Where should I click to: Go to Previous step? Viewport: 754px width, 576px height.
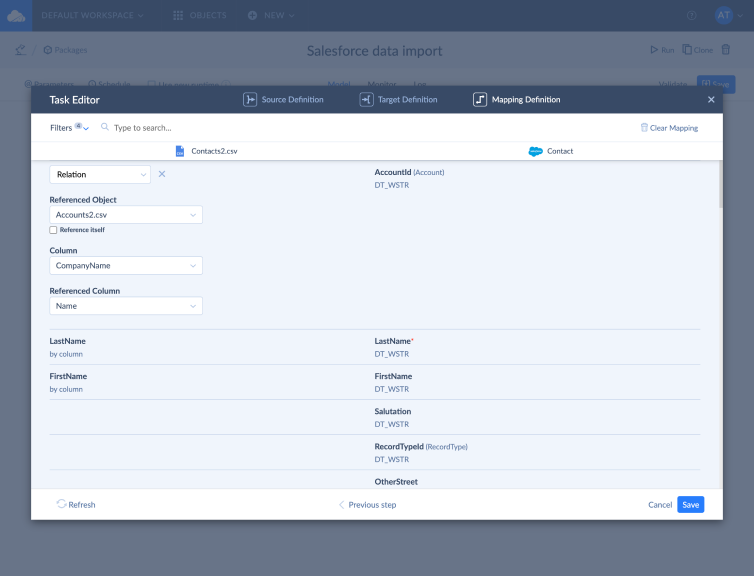click(x=367, y=505)
